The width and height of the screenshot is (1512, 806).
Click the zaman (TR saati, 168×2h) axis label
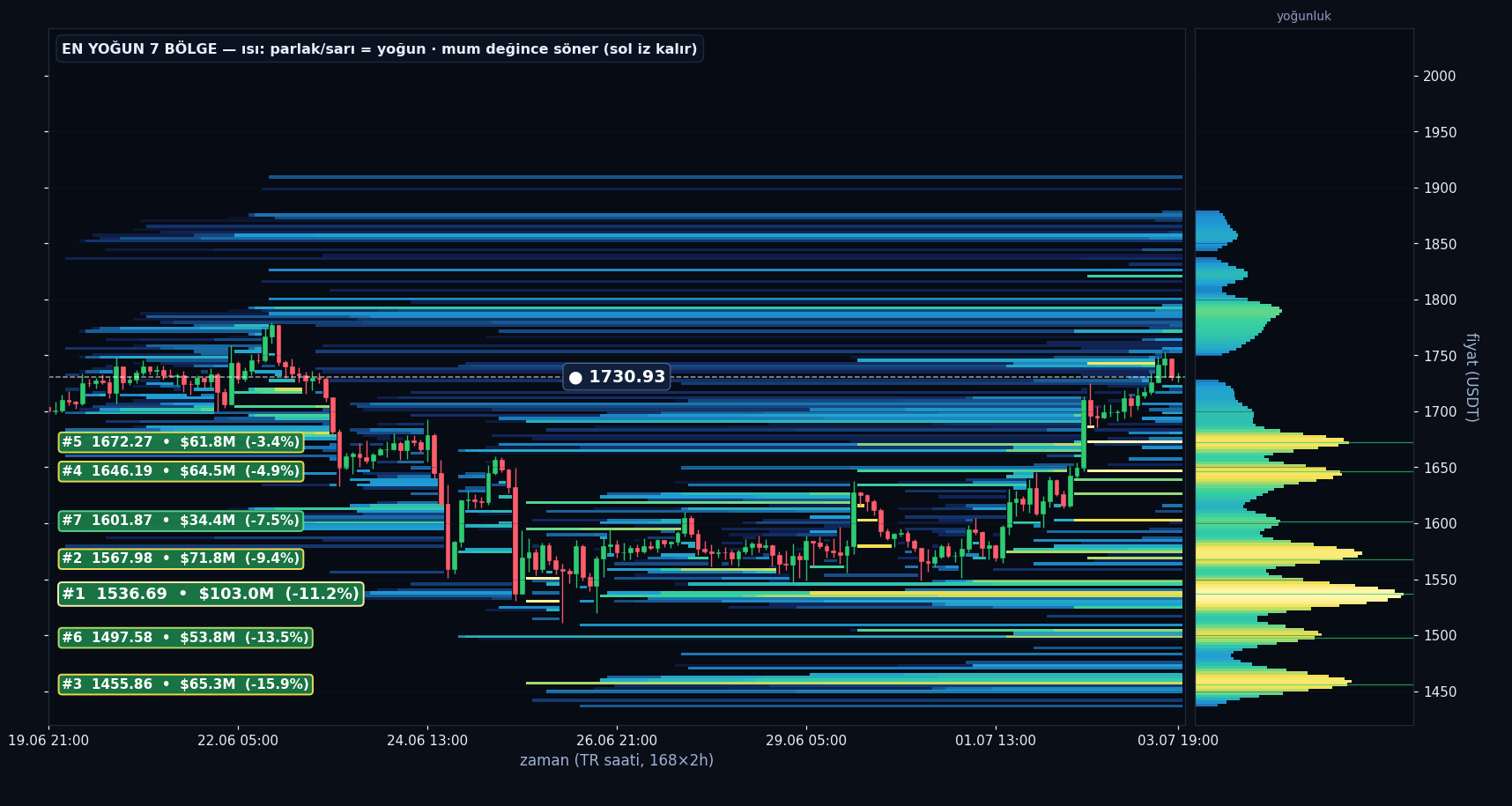(x=617, y=760)
